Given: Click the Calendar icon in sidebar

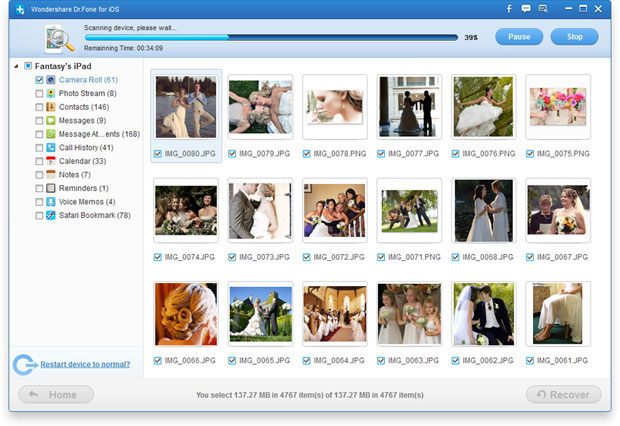Looking at the screenshot, I should [x=51, y=161].
